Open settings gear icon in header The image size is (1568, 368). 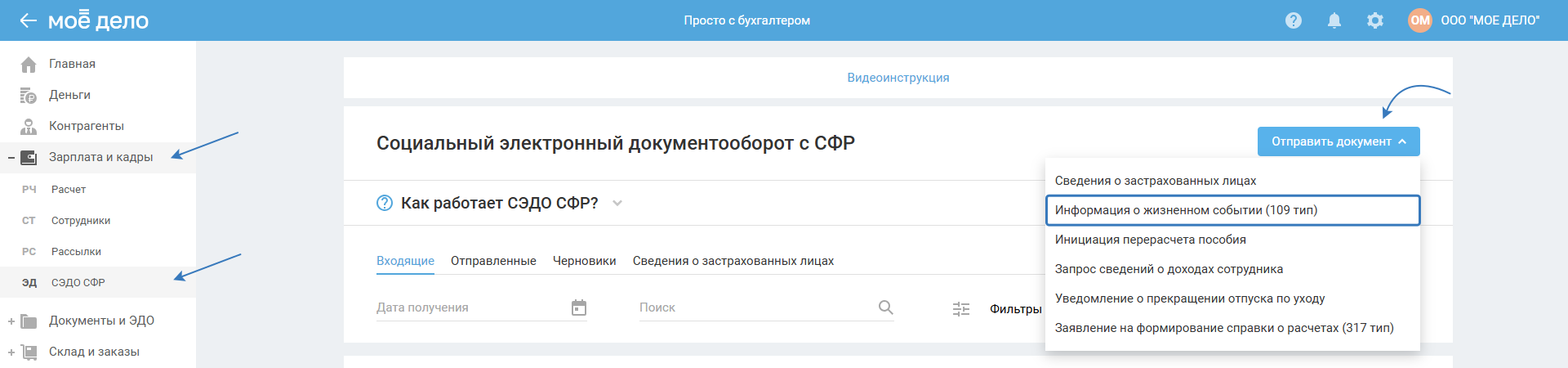click(1375, 20)
